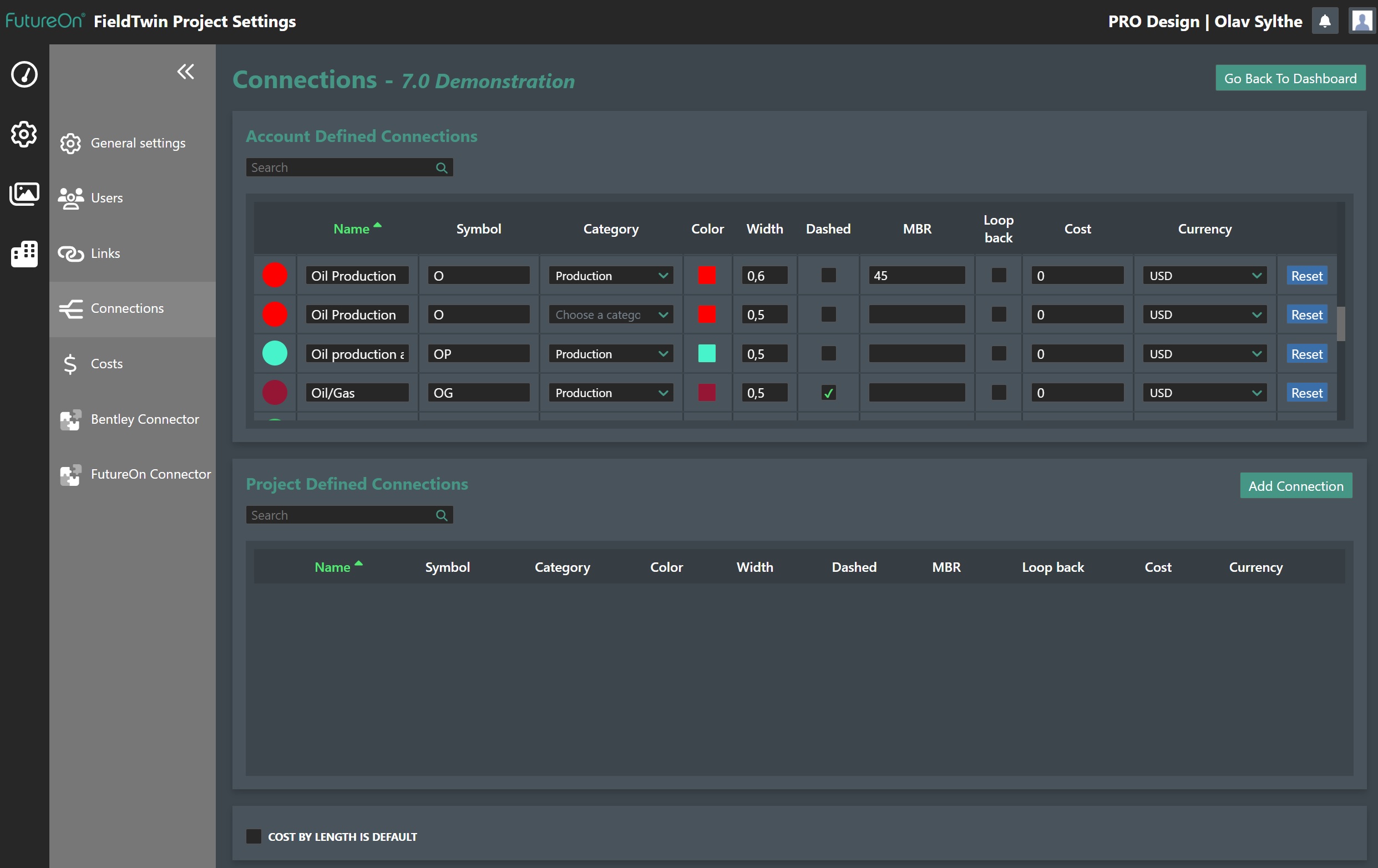Open Links section

132,253
